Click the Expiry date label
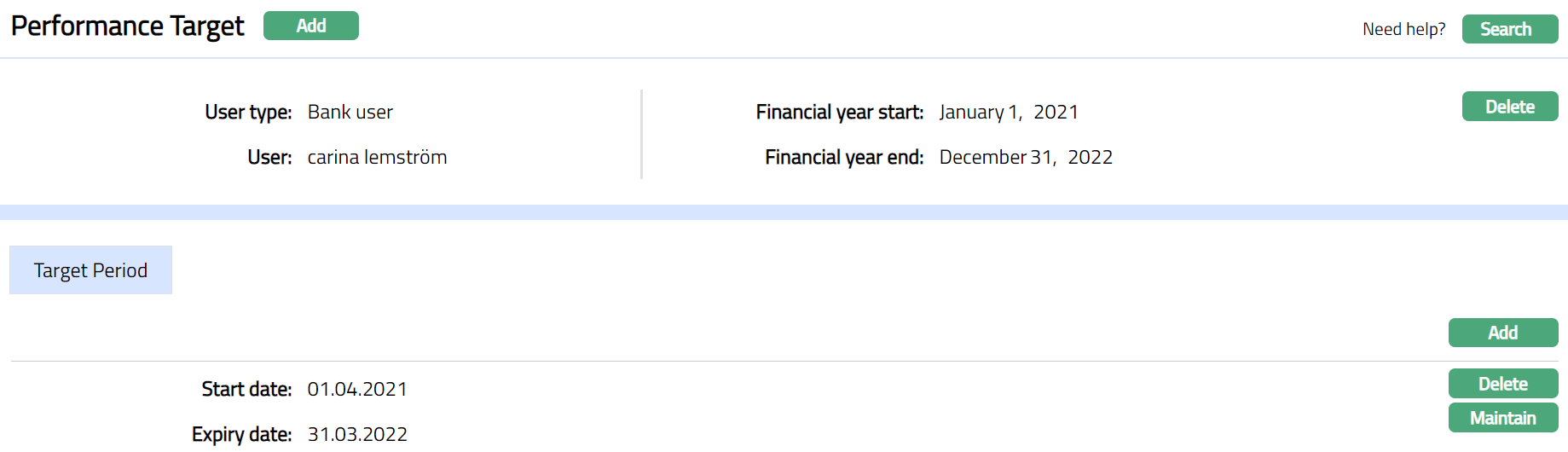 click(241, 434)
